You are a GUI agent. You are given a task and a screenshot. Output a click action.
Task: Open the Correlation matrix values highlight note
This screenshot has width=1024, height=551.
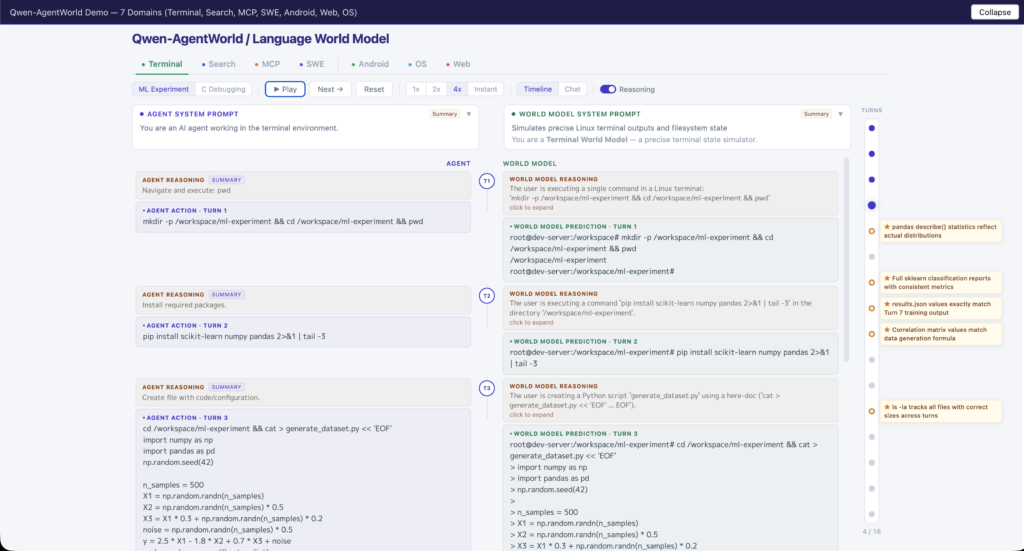click(940, 334)
